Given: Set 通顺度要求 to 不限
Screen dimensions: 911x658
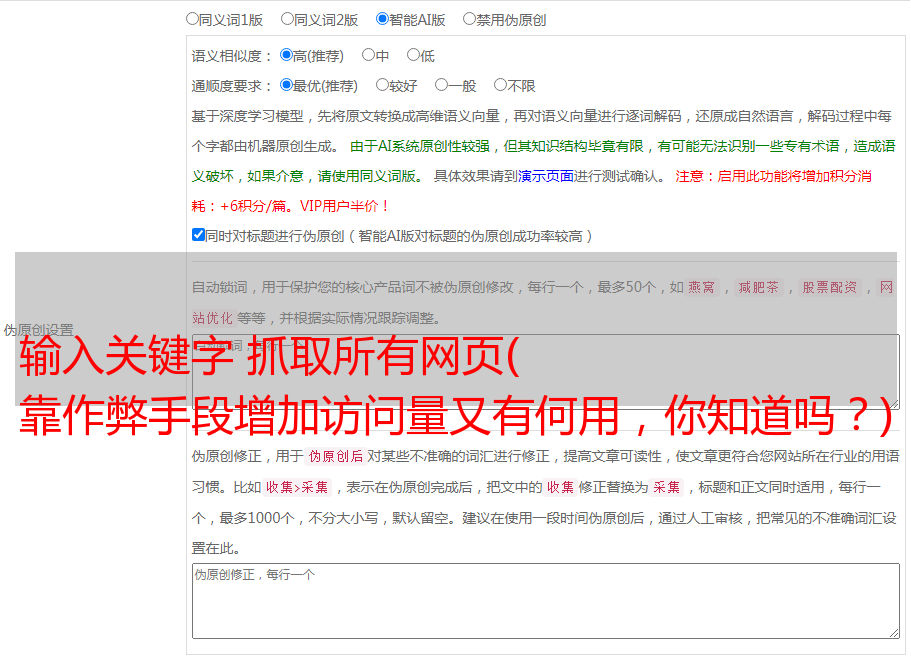Looking at the screenshot, I should pyautogui.click(x=500, y=85).
